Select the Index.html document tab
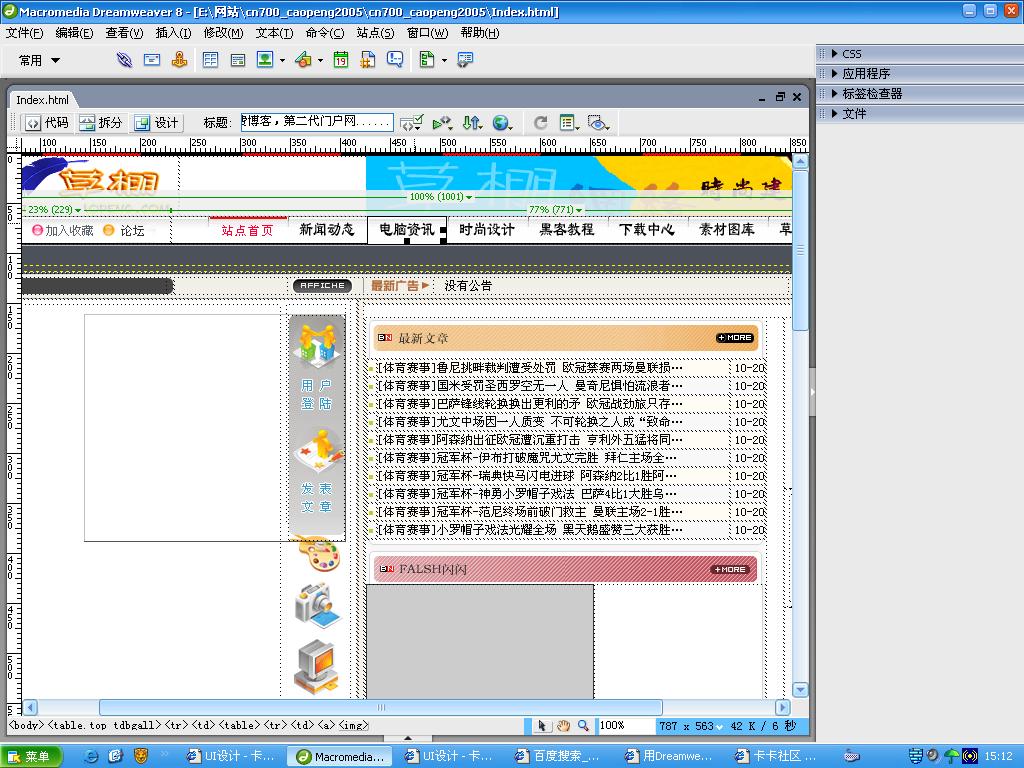 pyautogui.click(x=42, y=99)
